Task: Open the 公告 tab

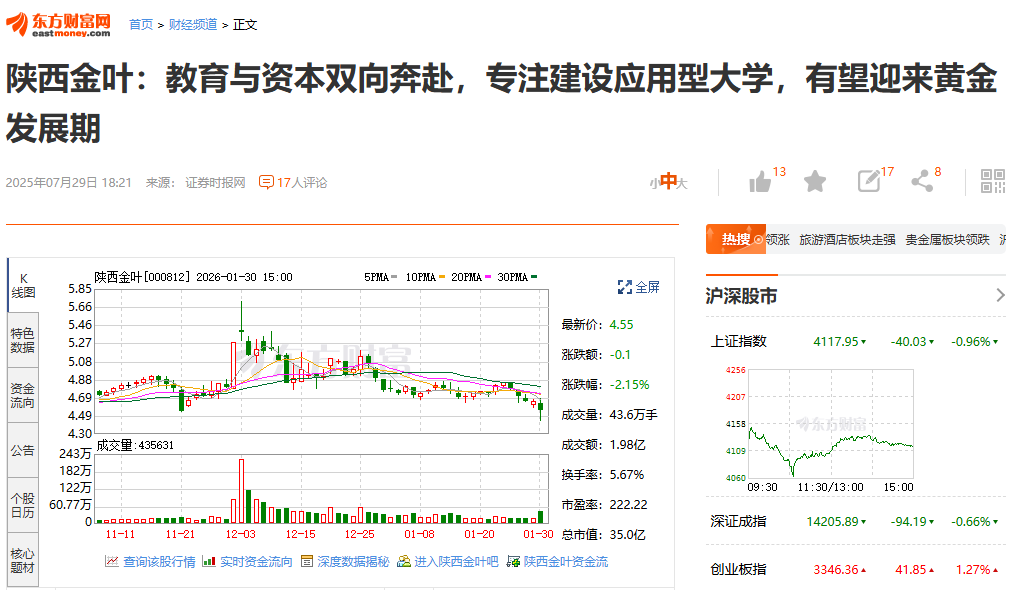Action: (22, 450)
